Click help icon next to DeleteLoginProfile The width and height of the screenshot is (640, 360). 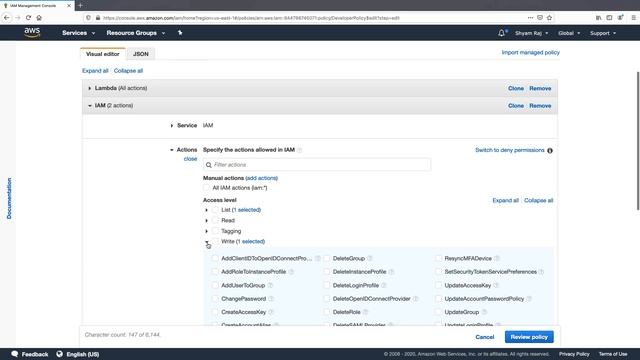[384, 285]
